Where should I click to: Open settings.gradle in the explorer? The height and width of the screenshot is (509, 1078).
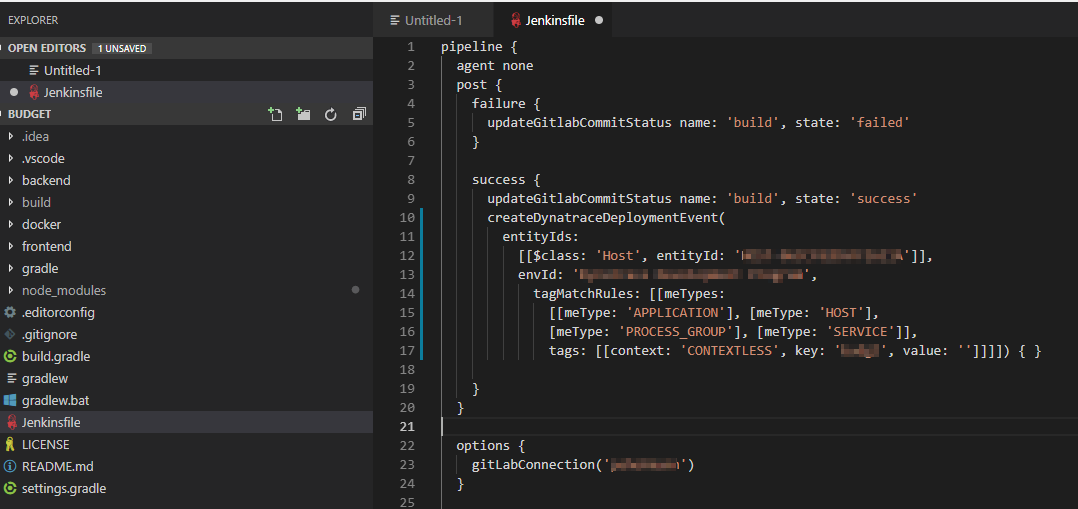coord(63,488)
